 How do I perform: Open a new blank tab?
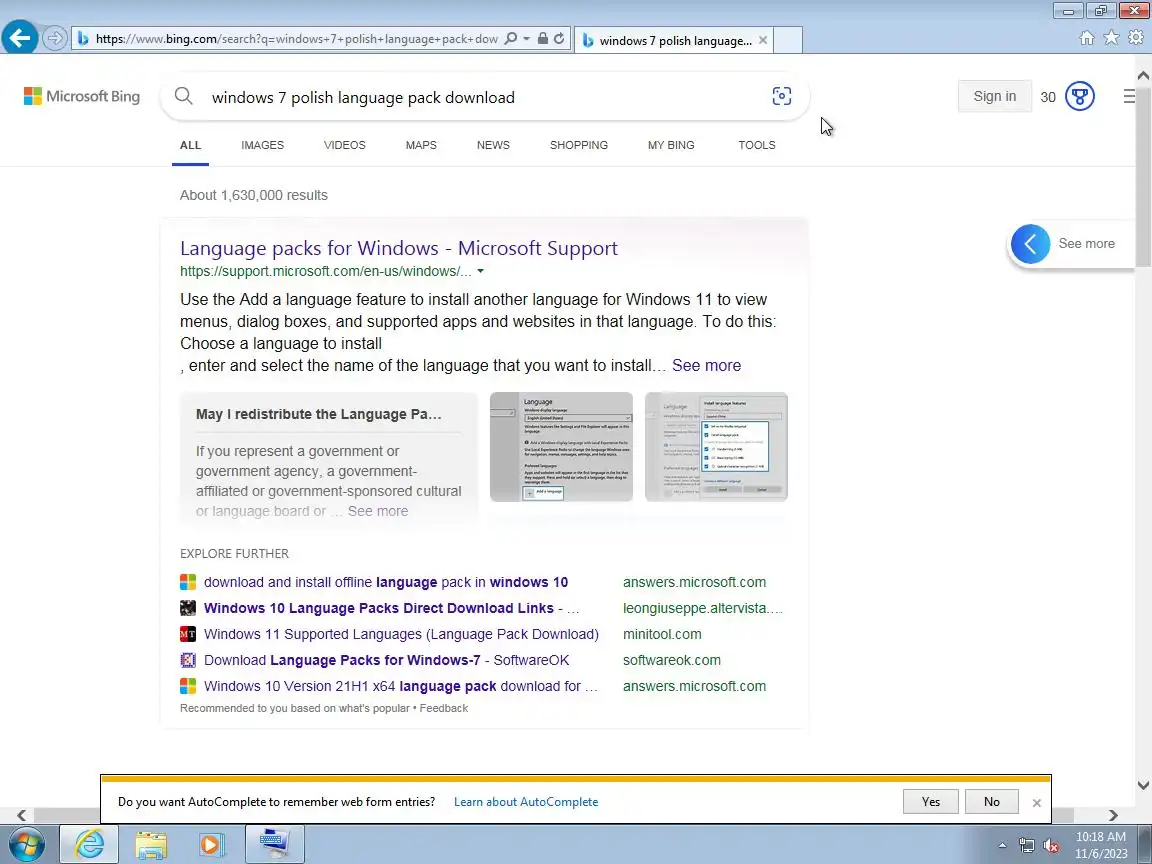[788, 40]
